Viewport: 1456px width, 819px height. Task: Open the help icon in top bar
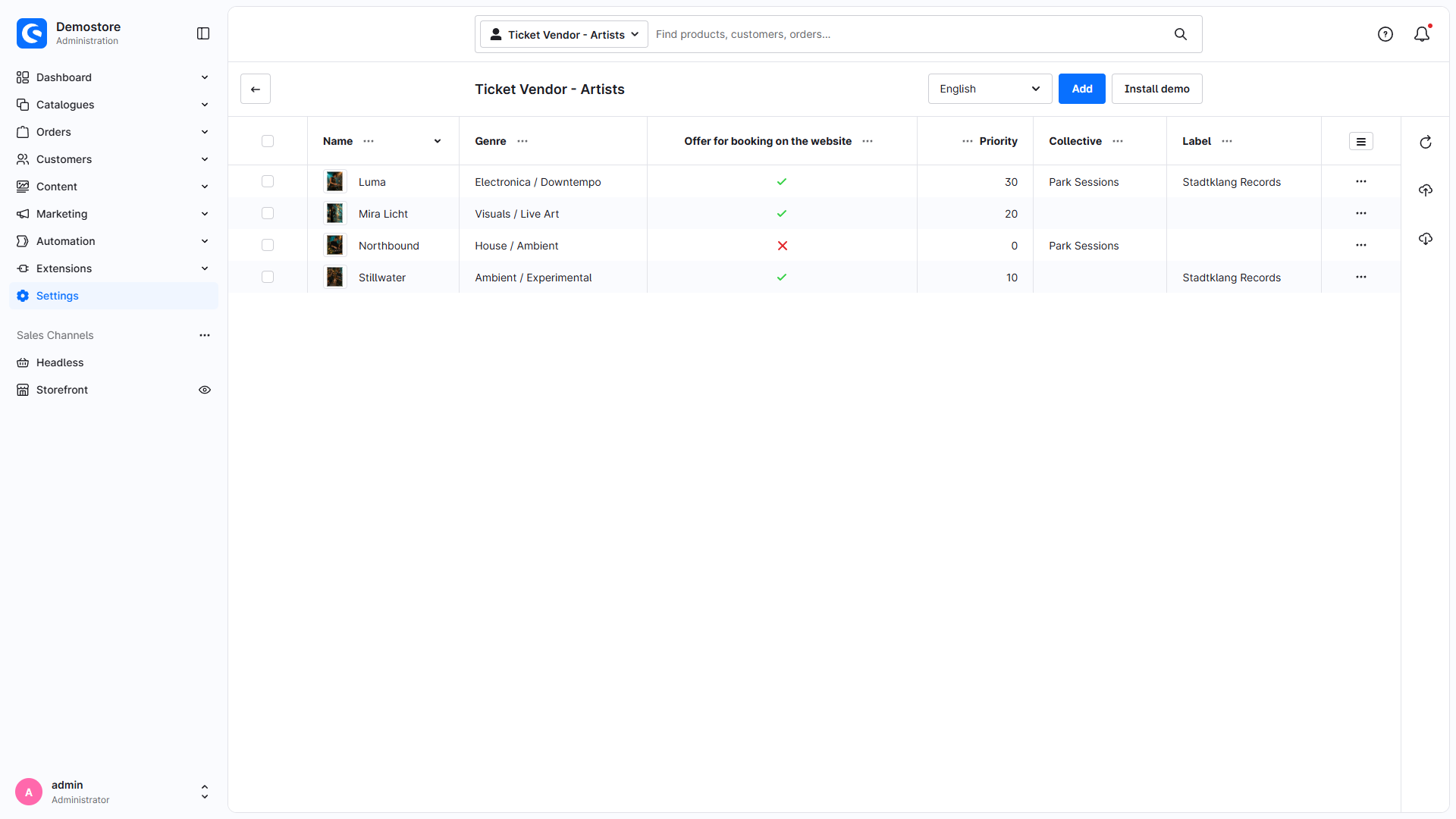[1385, 34]
